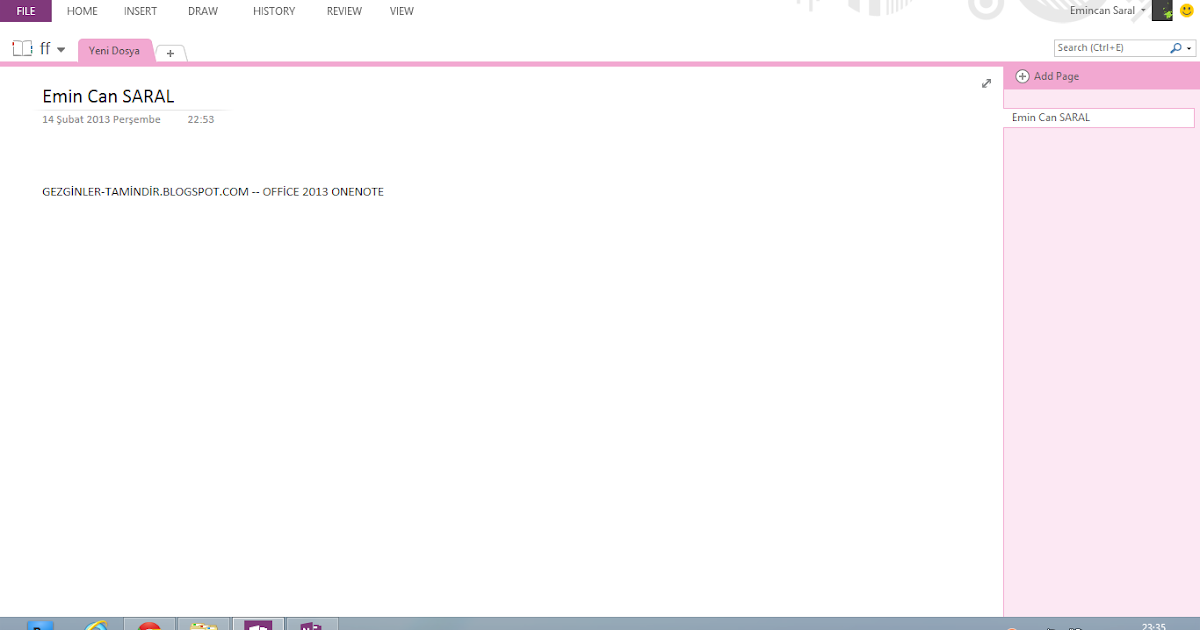The height and width of the screenshot is (630, 1200).
Task: Send feedback via the smiley icon
Action: click(1187, 11)
